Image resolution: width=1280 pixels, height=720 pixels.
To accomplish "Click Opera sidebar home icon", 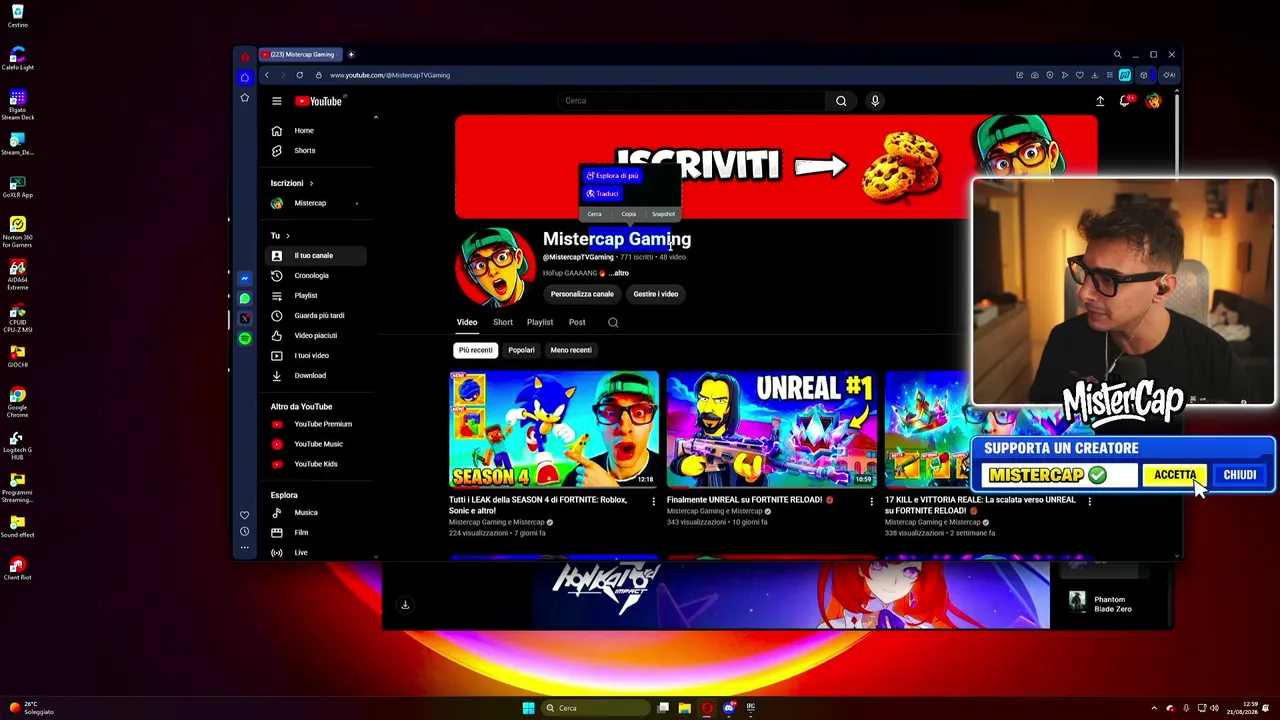I will (245, 77).
